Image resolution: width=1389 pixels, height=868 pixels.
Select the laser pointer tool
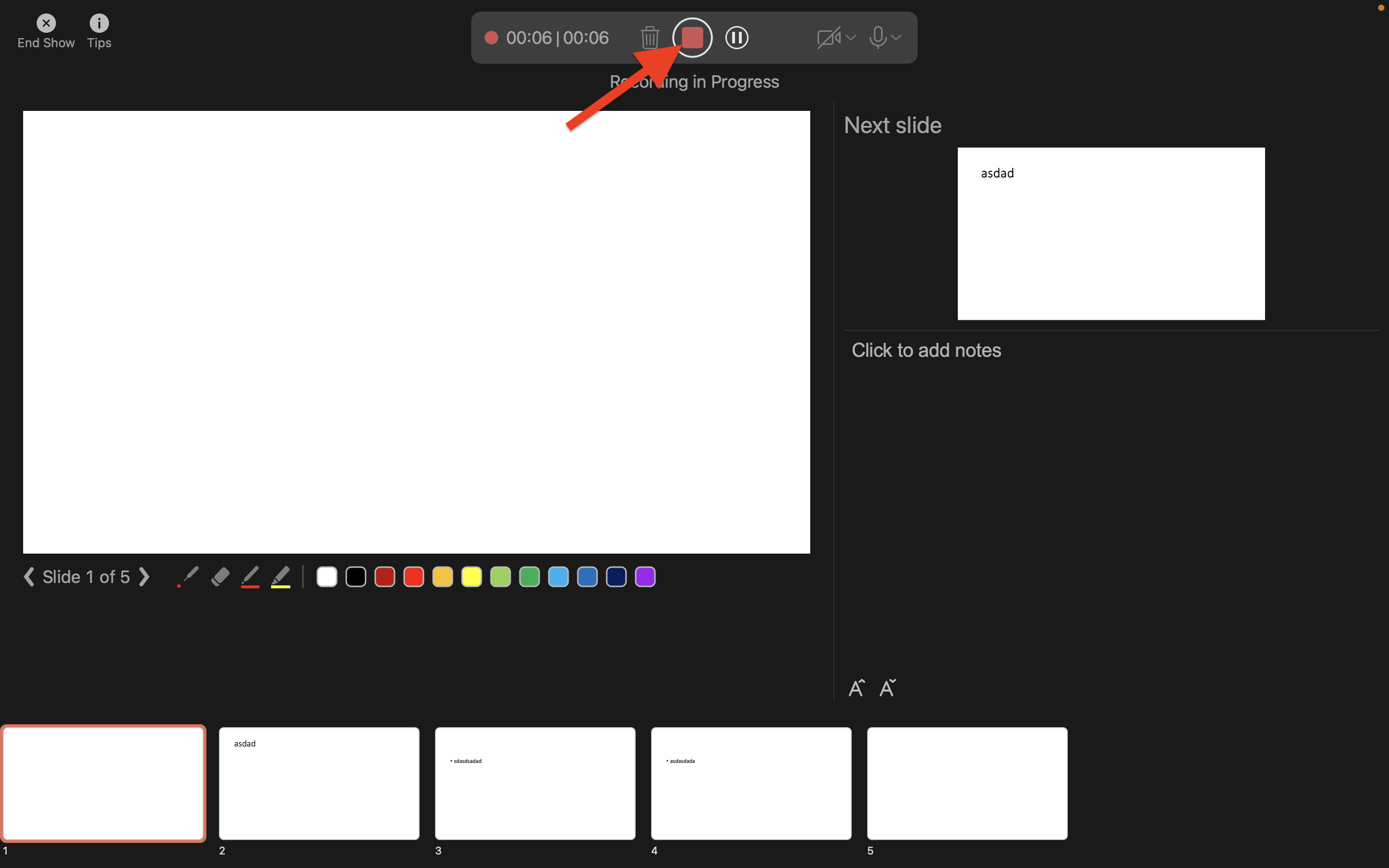tap(188, 576)
